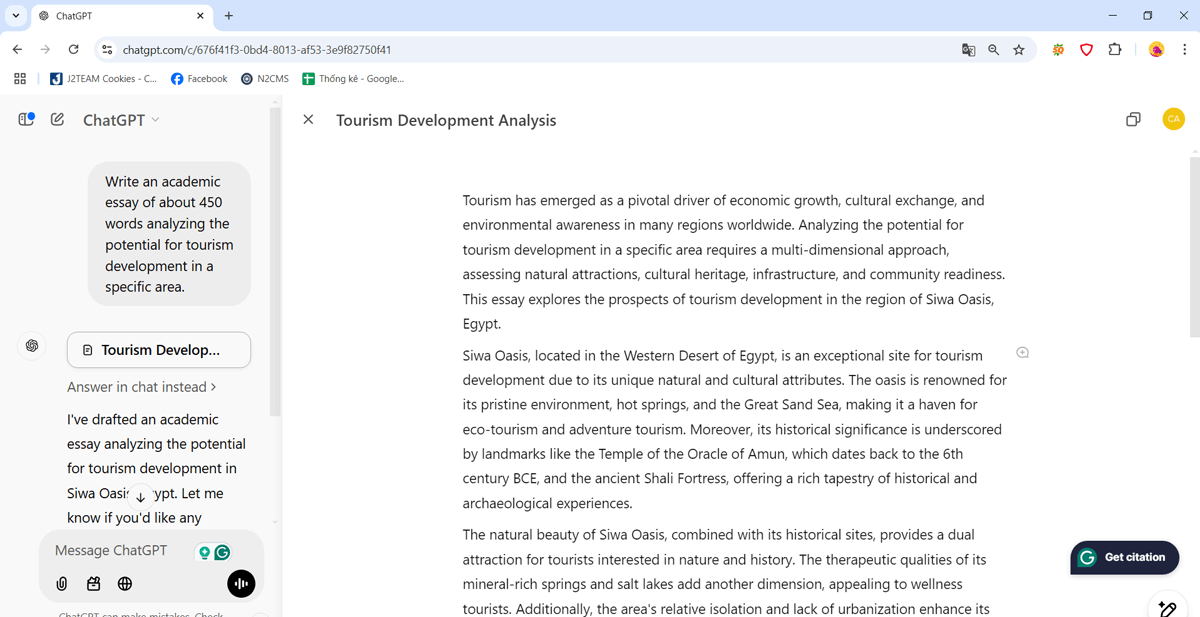The image size is (1200, 617).
Task: Open the canvas editing pencil tool button
Action: pos(1166,607)
